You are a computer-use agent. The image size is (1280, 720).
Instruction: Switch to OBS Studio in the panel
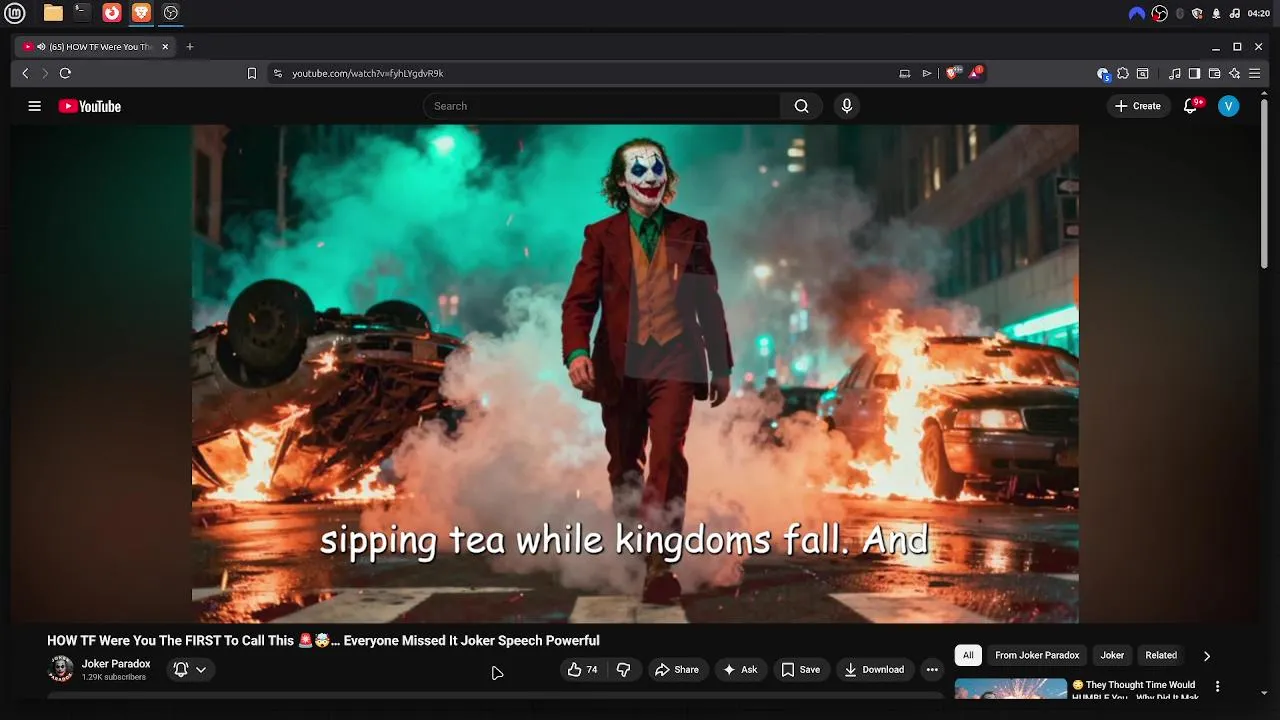[171, 13]
